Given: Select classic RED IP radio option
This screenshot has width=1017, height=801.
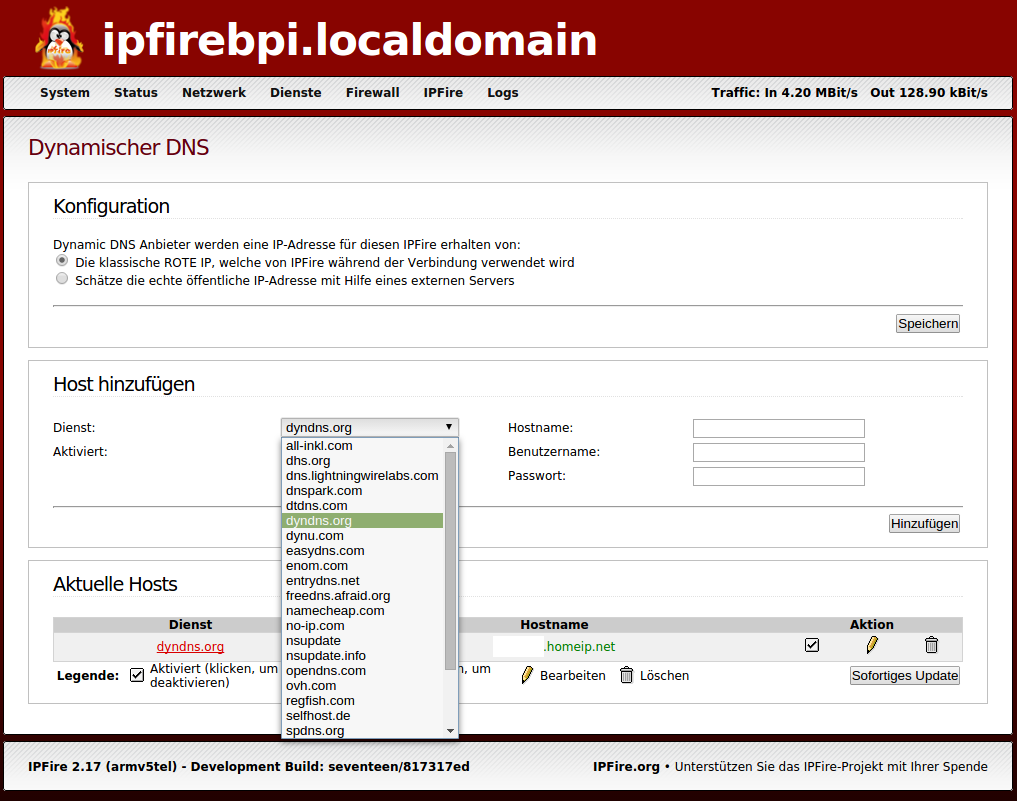Looking at the screenshot, I should pos(62,261).
